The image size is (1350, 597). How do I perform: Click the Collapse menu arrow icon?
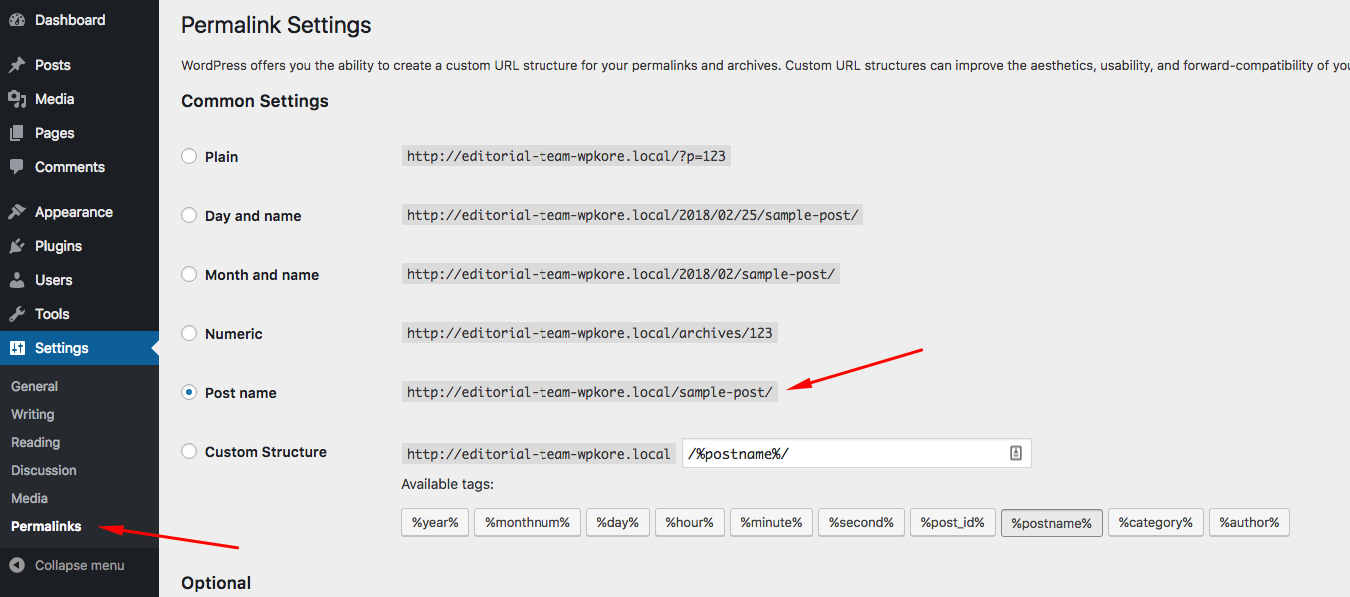(17, 565)
